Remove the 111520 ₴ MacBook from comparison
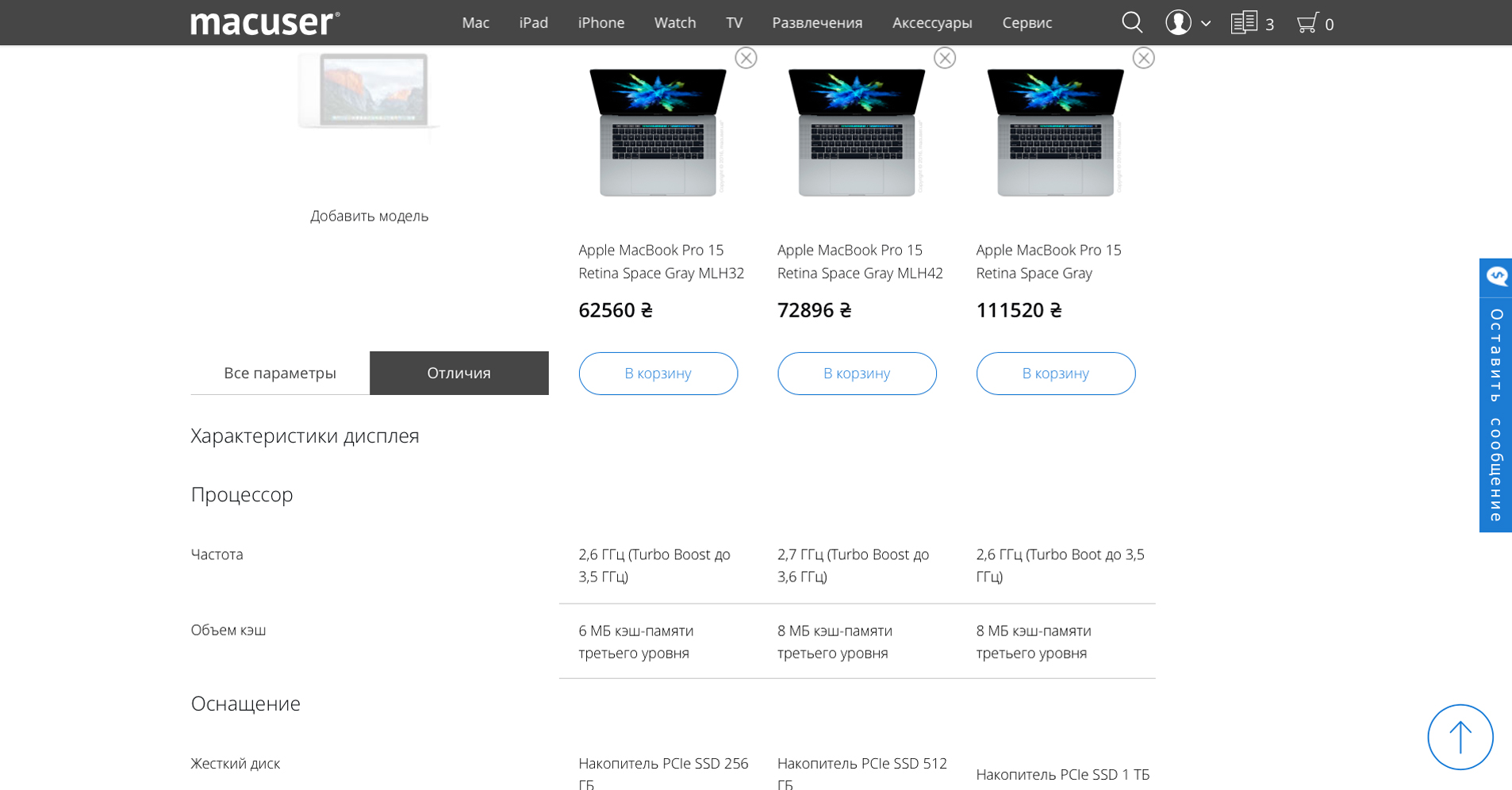 [1143, 58]
